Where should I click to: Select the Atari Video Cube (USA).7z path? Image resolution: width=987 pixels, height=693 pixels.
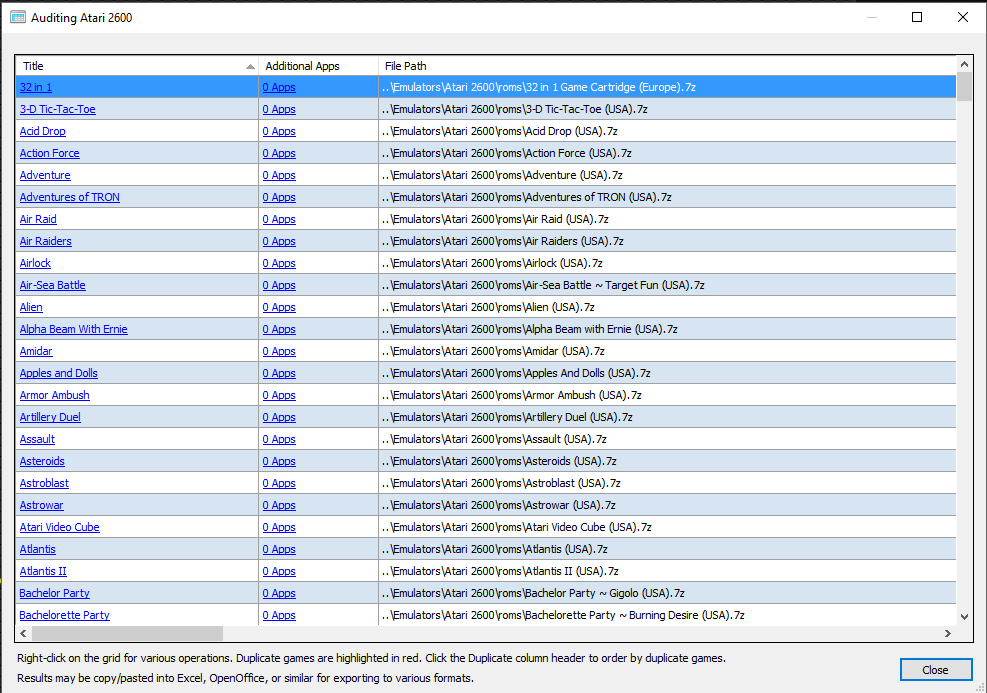[516, 527]
